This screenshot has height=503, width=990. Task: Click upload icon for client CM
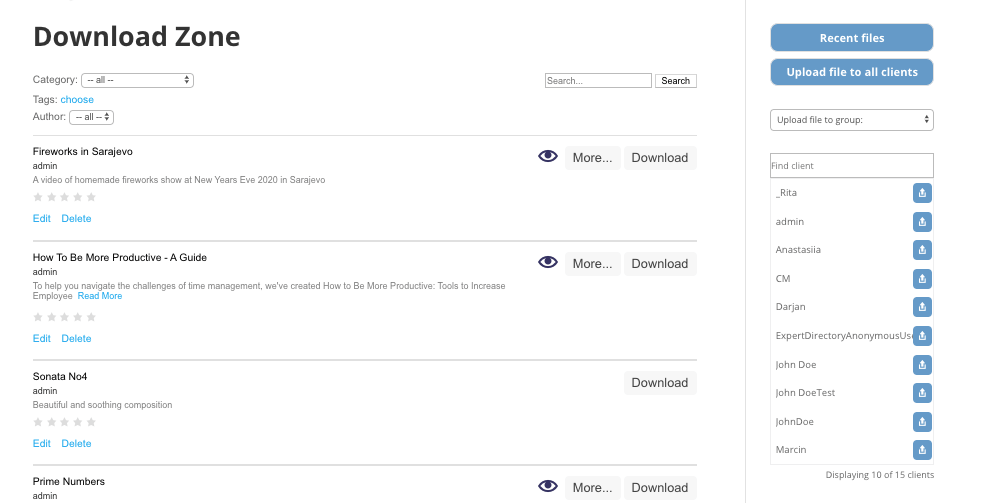tap(922, 279)
